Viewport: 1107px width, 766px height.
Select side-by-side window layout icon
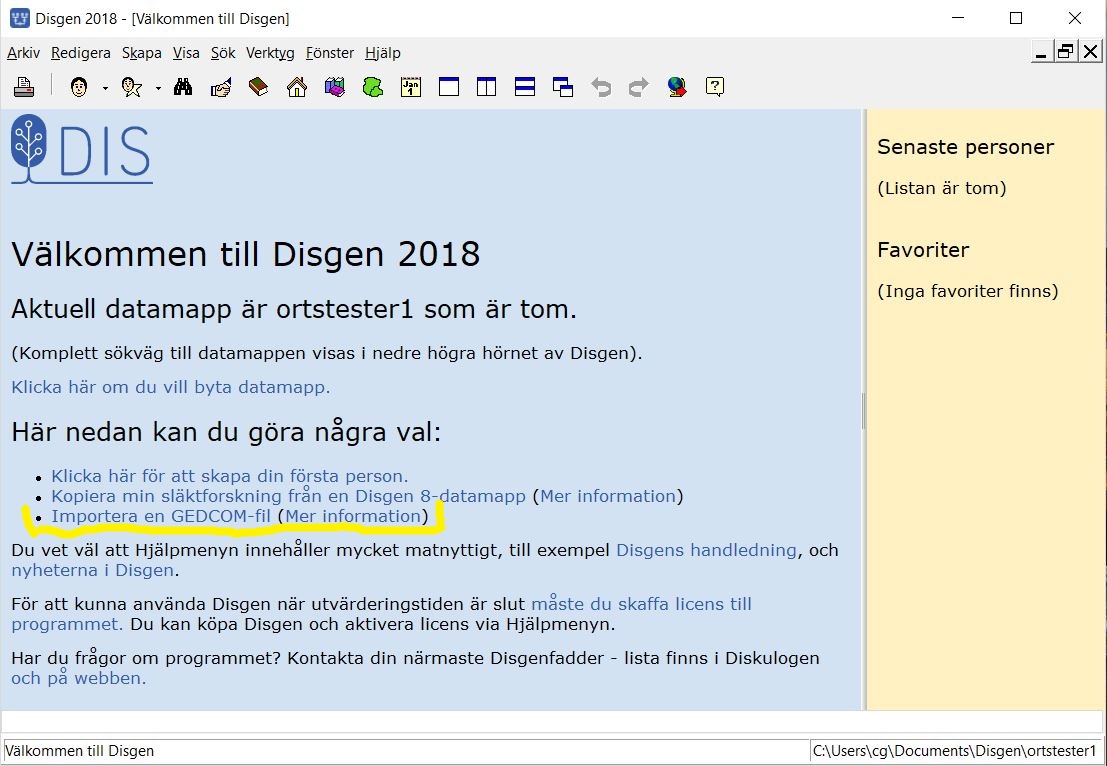[486, 87]
